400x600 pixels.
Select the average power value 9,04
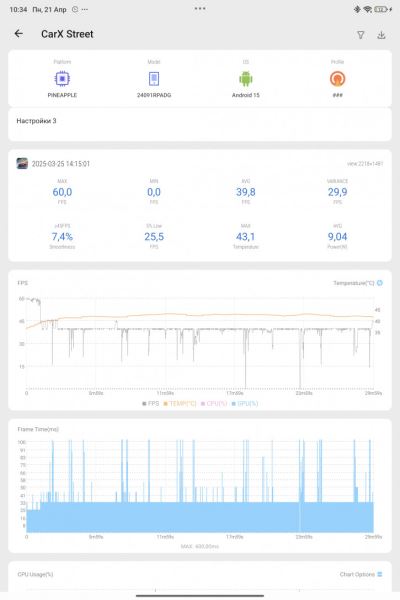[x=337, y=237]
